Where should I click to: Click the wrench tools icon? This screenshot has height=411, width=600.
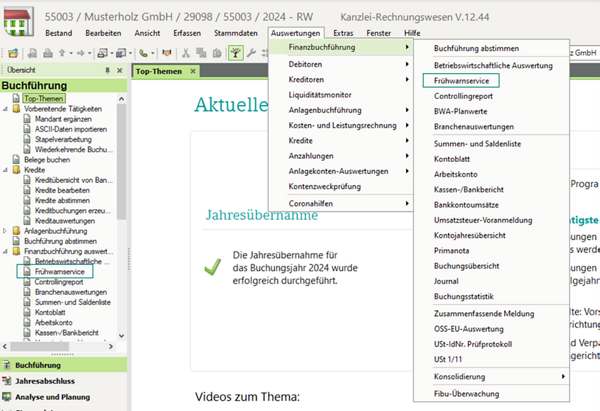coord(251,53)
